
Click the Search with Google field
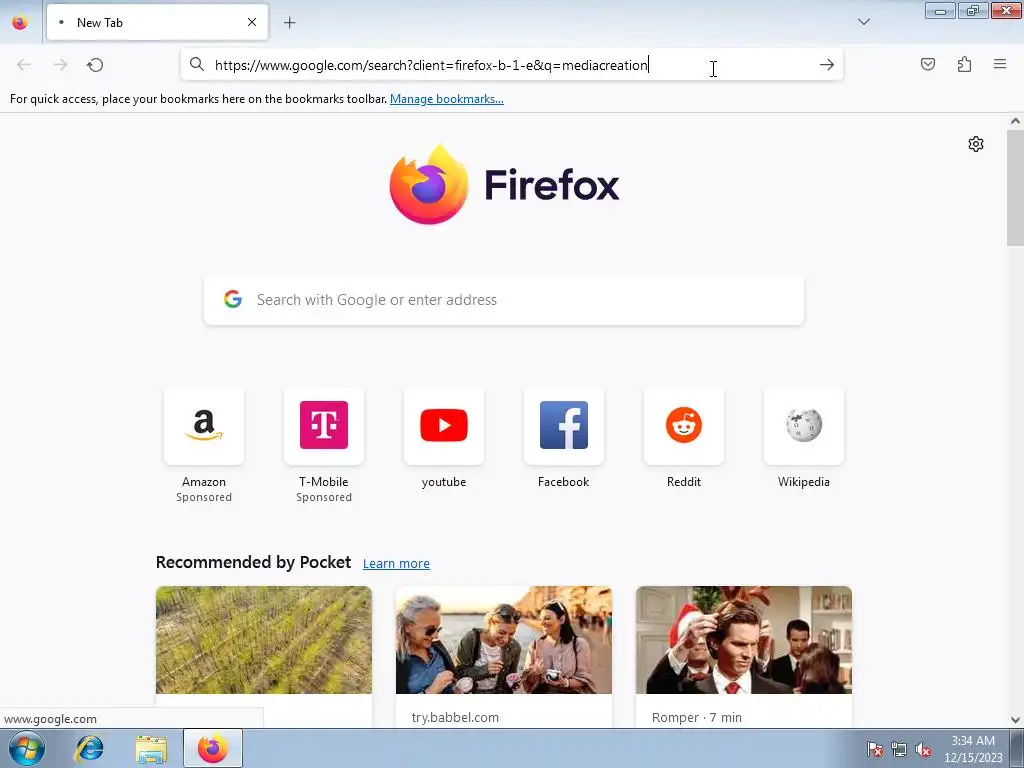pos(504,300)
